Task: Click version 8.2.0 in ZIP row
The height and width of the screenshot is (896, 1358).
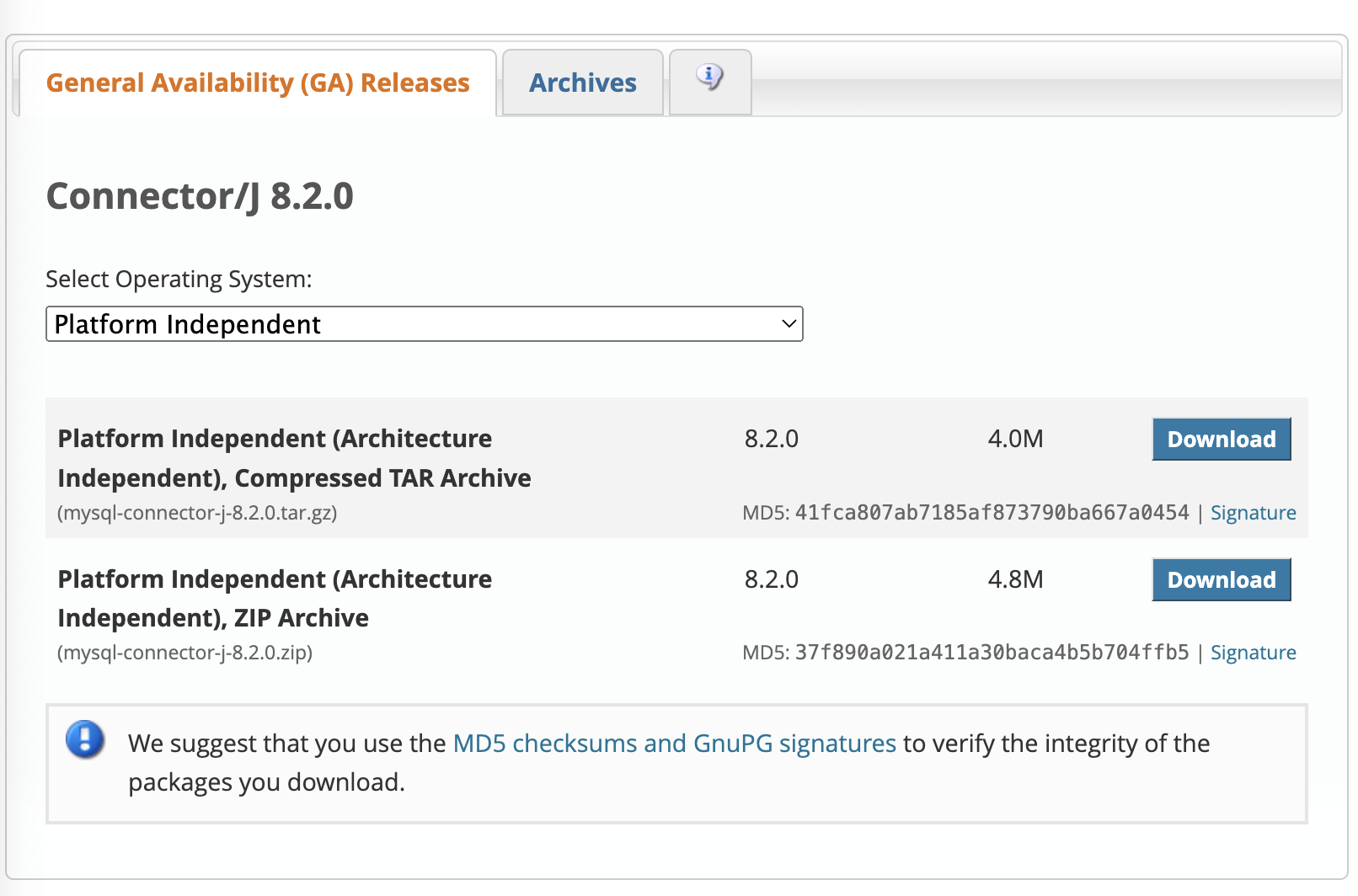Action: click(772, 579)
